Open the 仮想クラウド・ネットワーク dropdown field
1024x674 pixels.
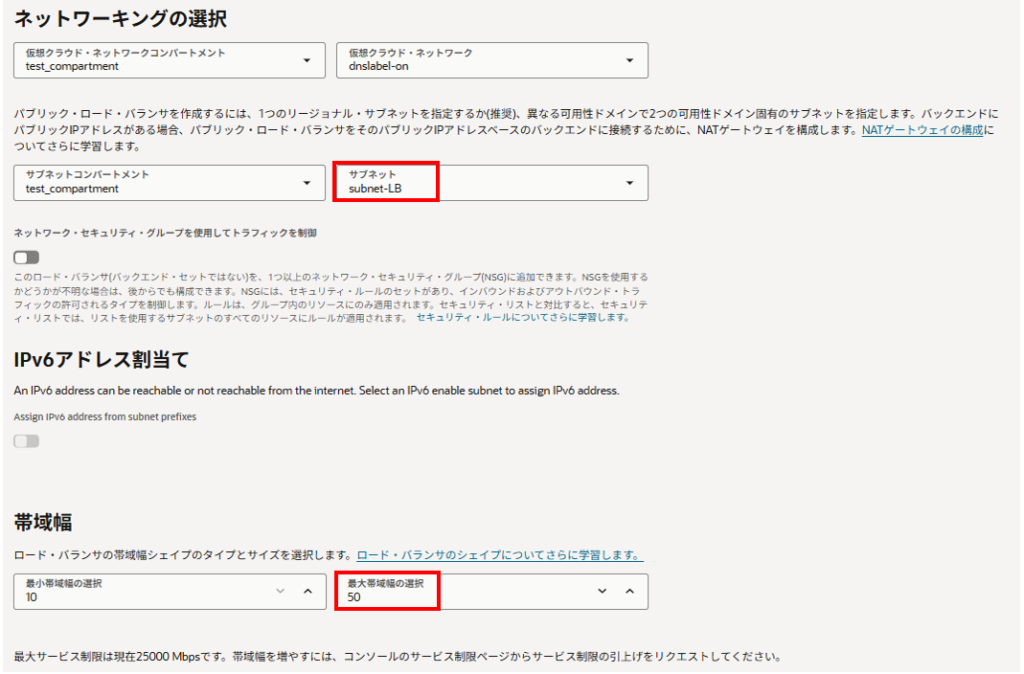click(x=480, y=60)
